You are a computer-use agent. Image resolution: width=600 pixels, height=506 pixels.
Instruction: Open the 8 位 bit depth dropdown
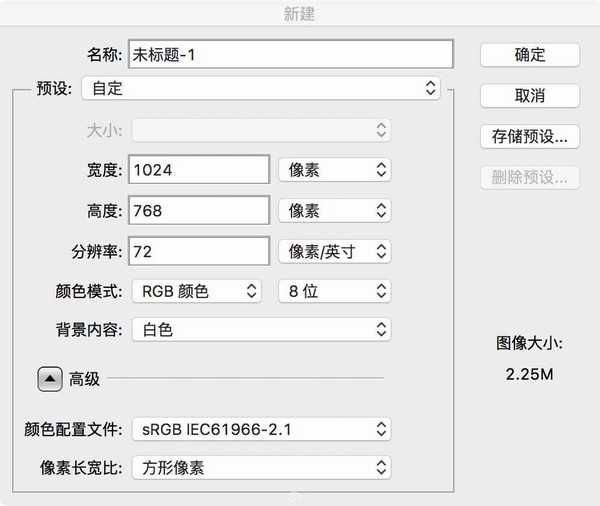point(334,291)
